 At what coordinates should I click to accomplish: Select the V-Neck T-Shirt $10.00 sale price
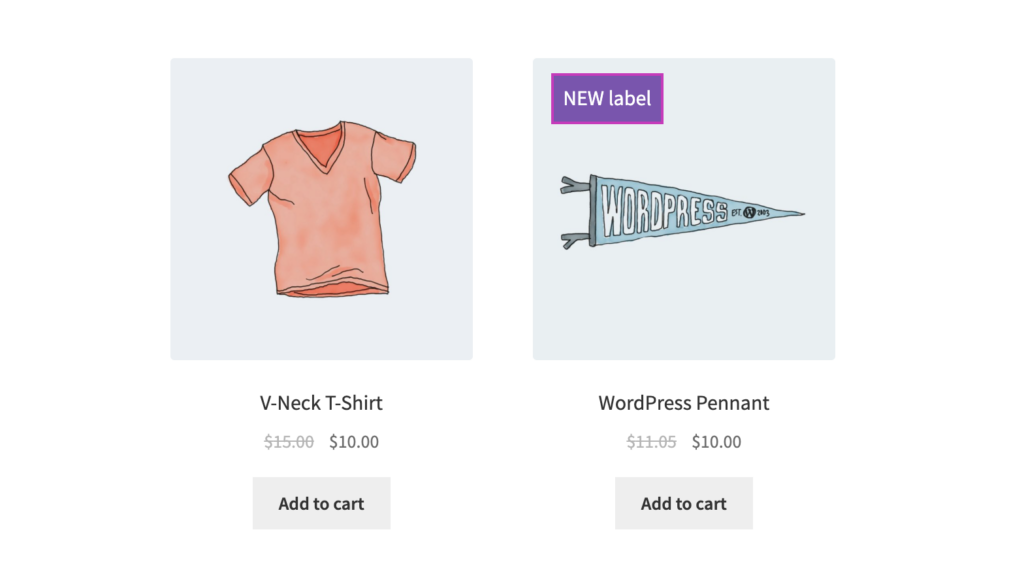[x=354, y=442]
